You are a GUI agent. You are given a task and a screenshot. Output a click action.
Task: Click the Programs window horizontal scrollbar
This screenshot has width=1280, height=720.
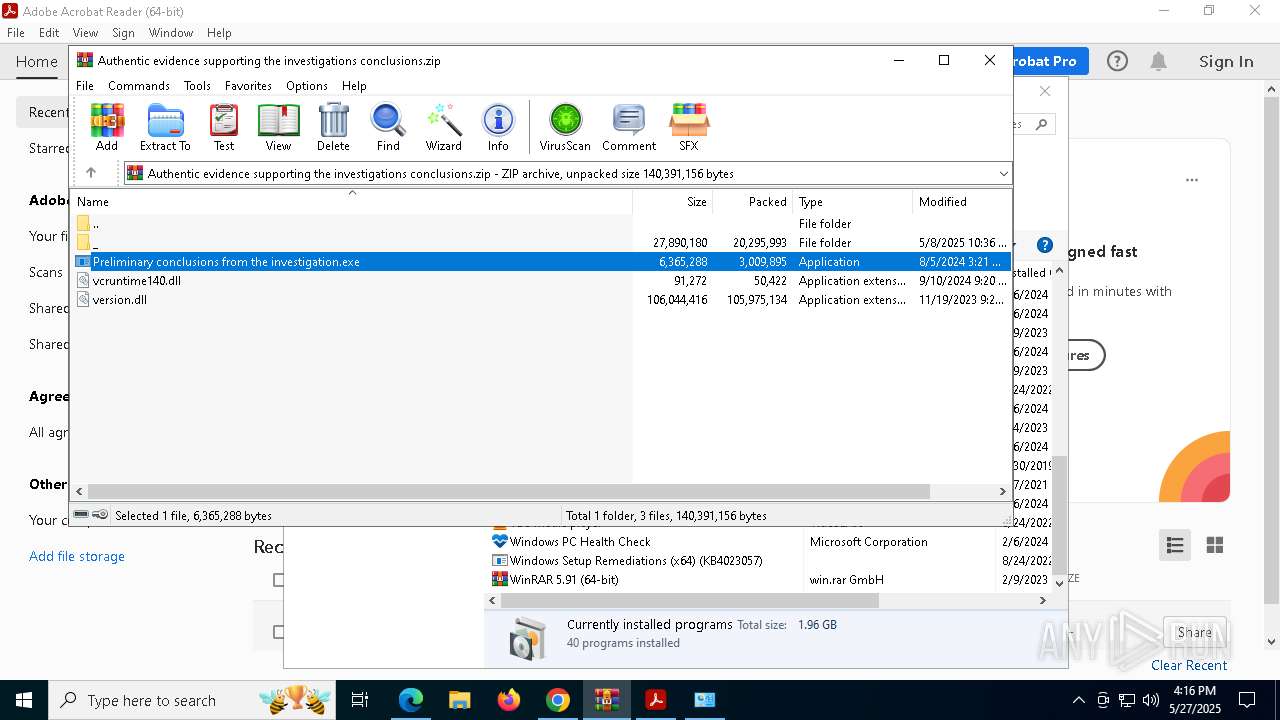[690, 601]
